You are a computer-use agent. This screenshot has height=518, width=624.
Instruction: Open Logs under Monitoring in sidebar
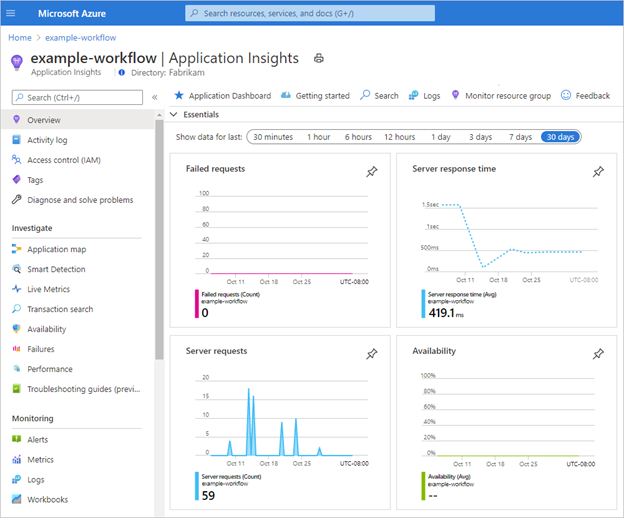pos(35,480)
